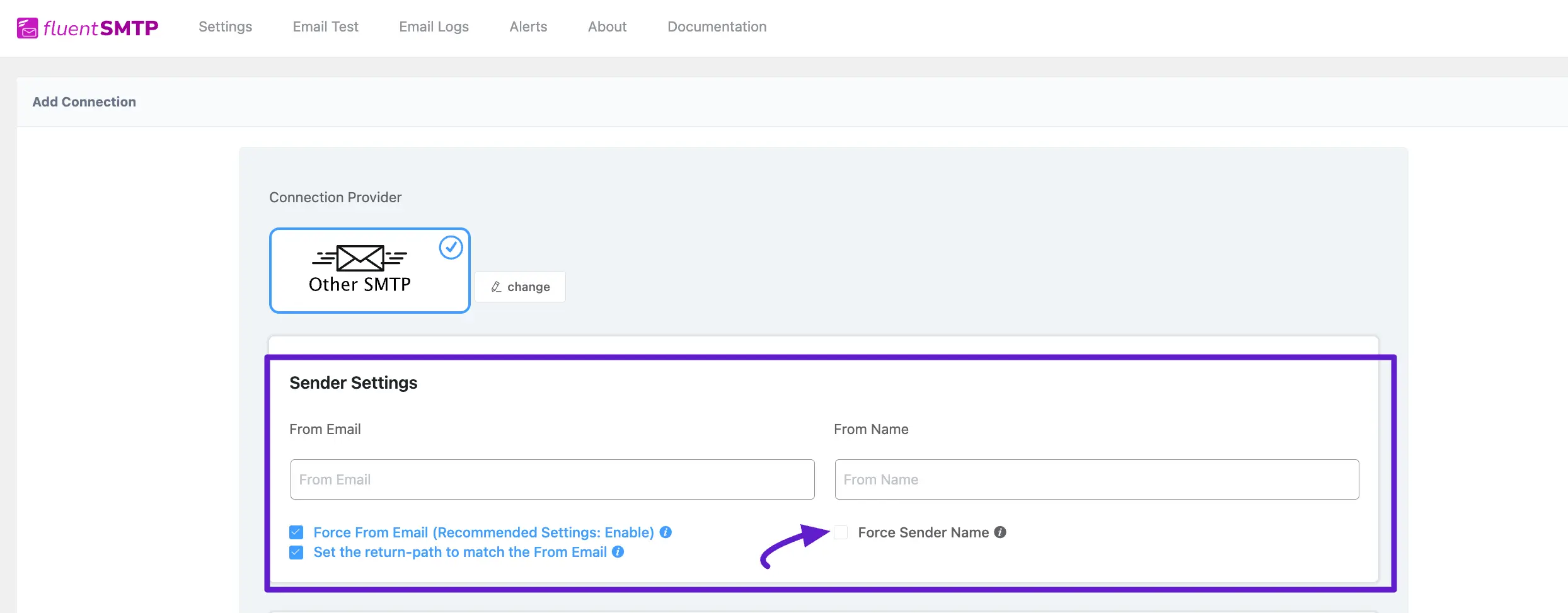This screenshot has height=613, width=1568.
Task: Open the Settings menu tab
Action: point(225,26)
